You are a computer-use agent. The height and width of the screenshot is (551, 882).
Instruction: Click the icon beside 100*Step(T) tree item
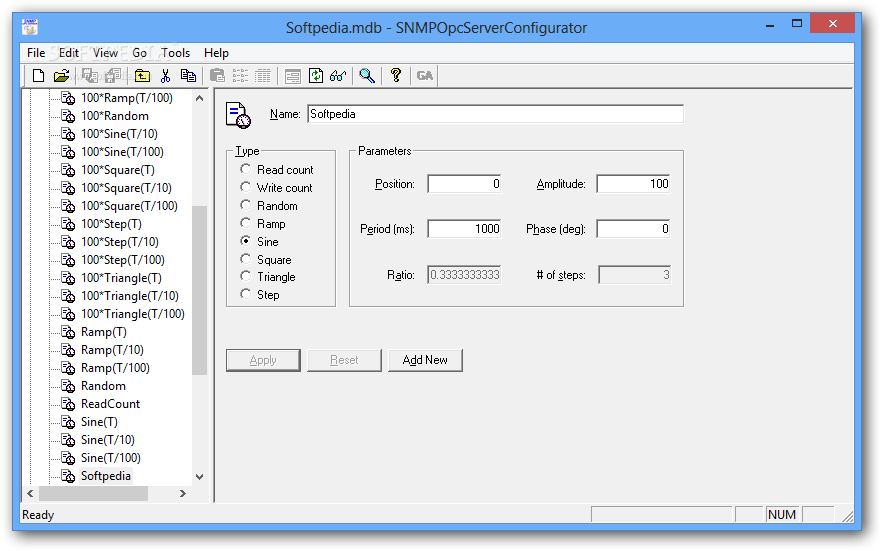pyautogui.click(x=68, y=224)
